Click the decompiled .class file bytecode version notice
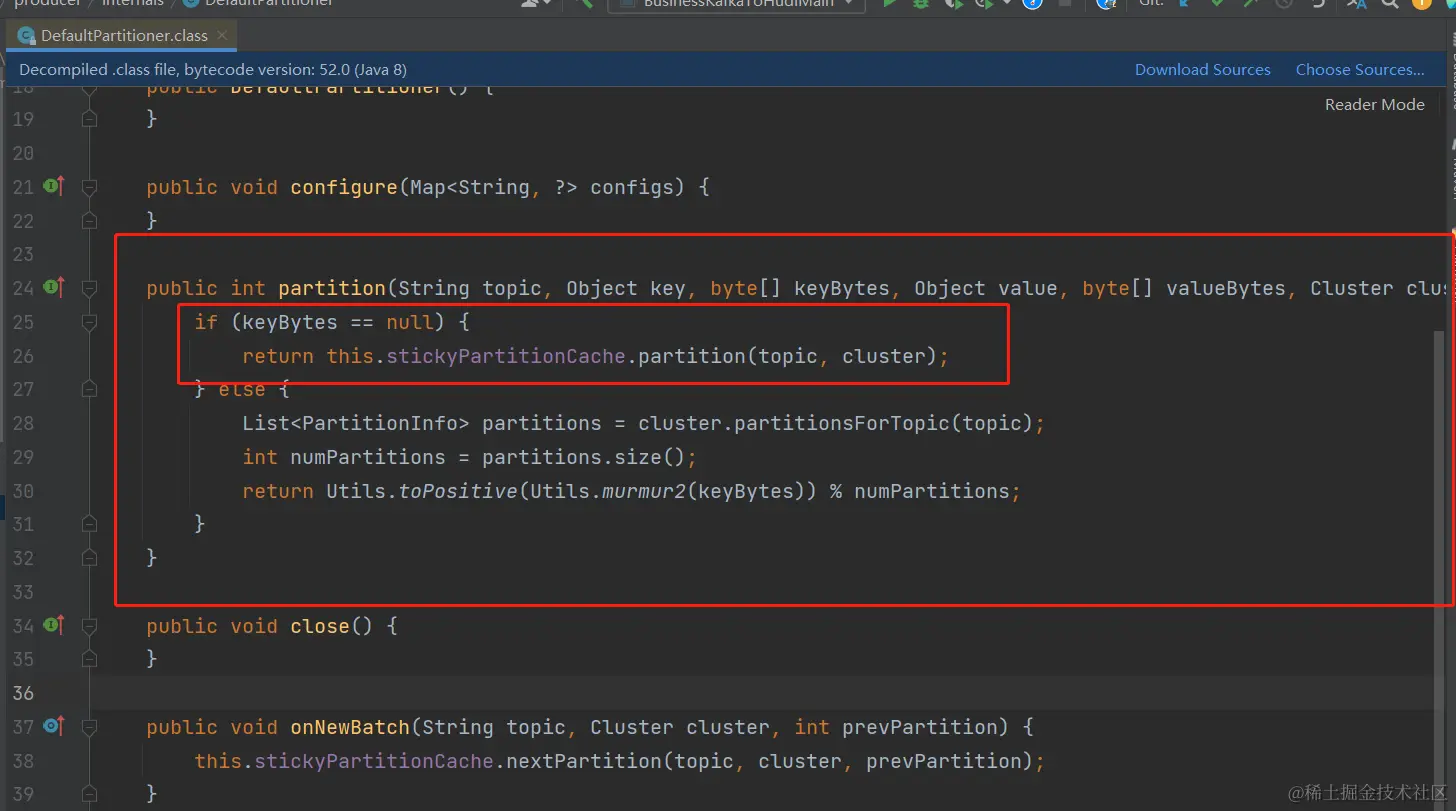The width and height of the screenshot is (1456, 811). point(213,69)
